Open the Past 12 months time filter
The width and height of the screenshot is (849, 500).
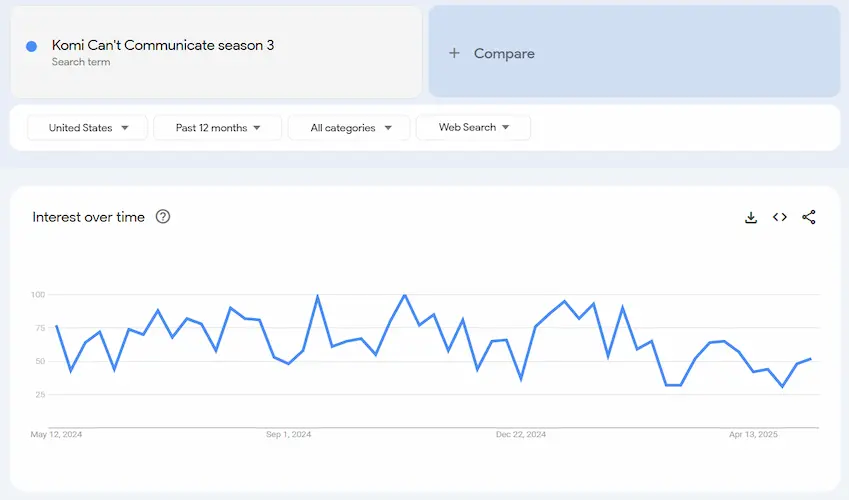point(218,128)
